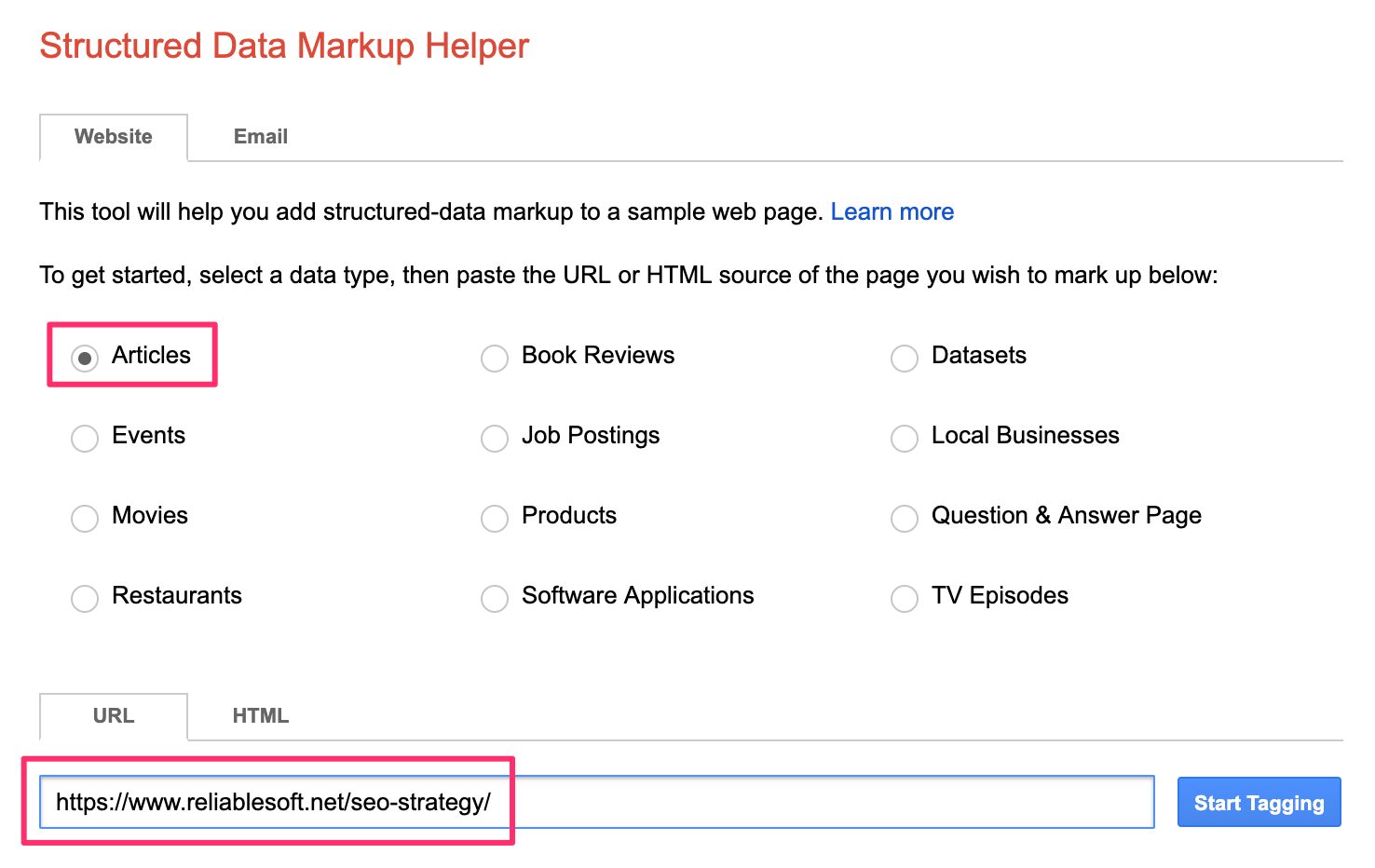
Task: Choose the Book Reviews data type
Action: [x=495, y=358]
